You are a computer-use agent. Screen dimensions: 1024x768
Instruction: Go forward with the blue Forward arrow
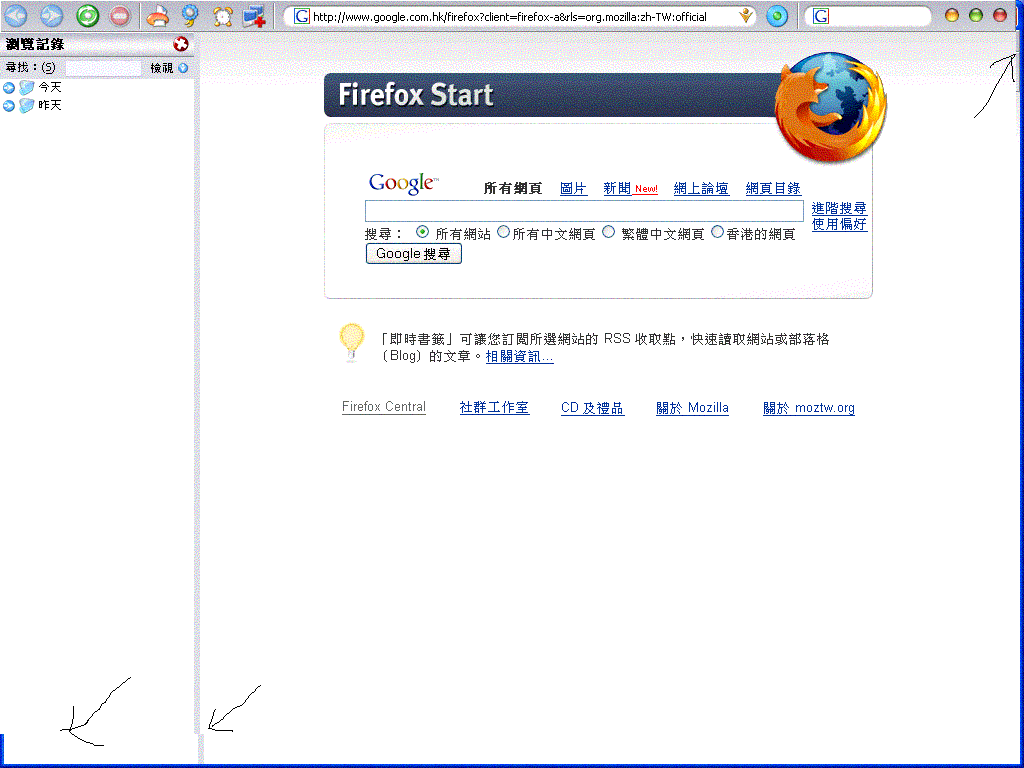click(x=52, y=16)
